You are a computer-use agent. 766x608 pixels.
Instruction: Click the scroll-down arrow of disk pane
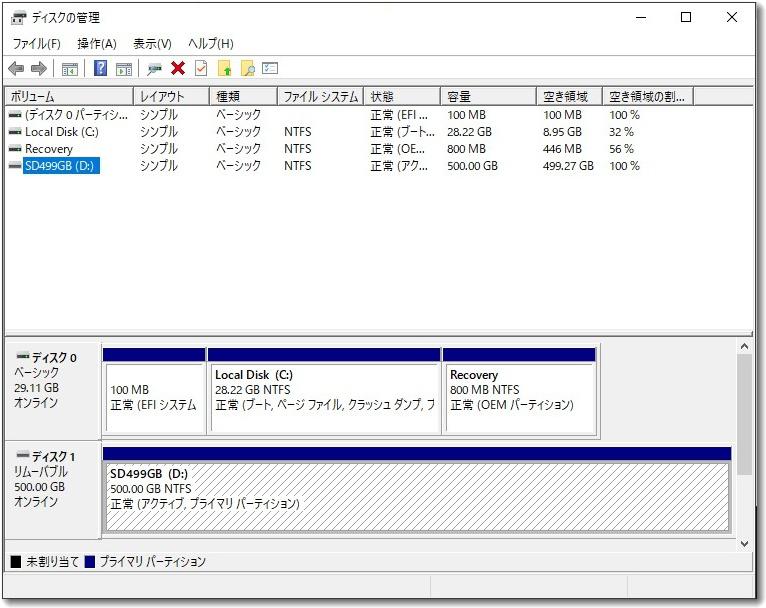tap(743, 542)
